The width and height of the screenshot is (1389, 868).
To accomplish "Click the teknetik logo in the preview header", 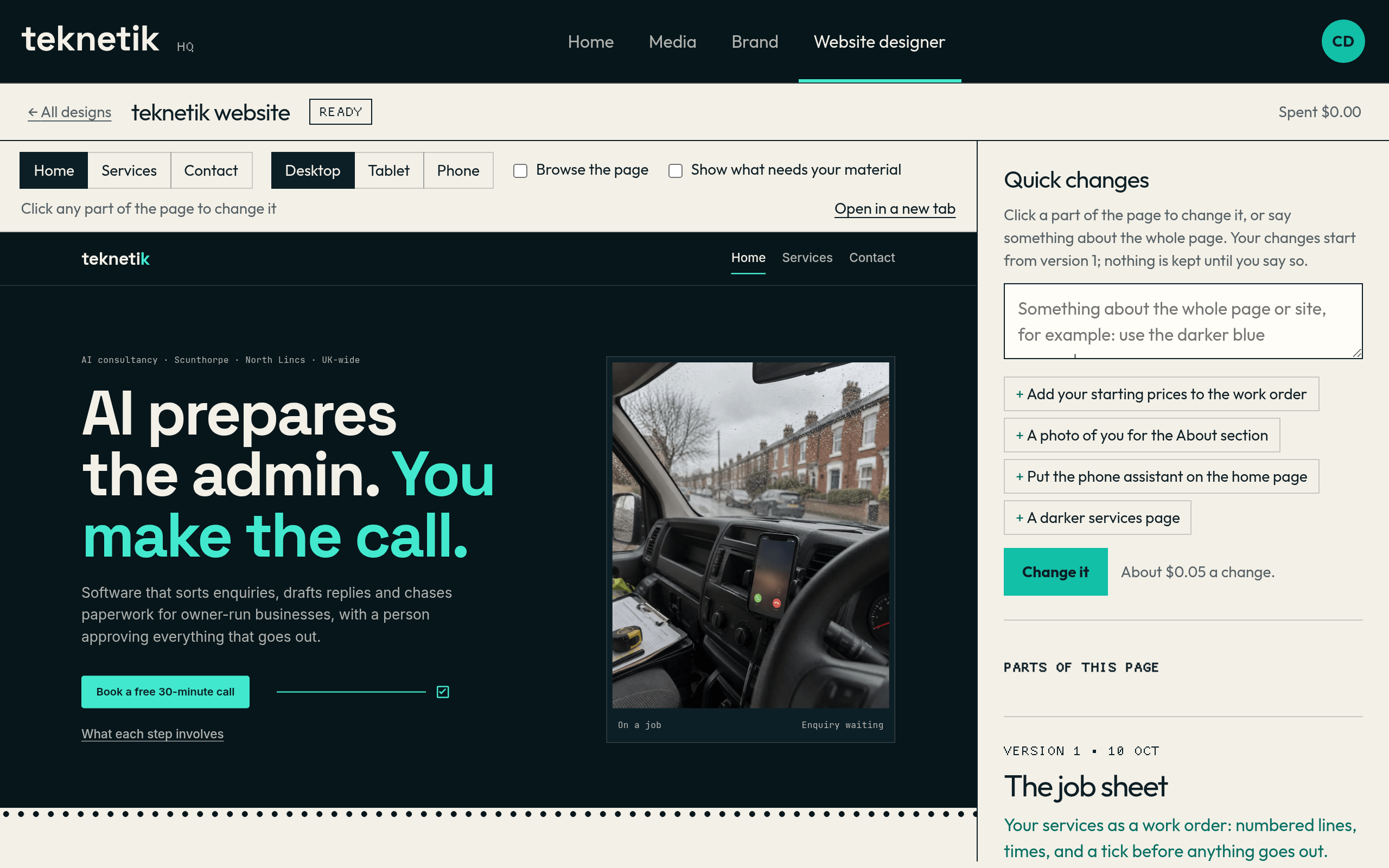I will pyautogui.click(x=116, y=259).
